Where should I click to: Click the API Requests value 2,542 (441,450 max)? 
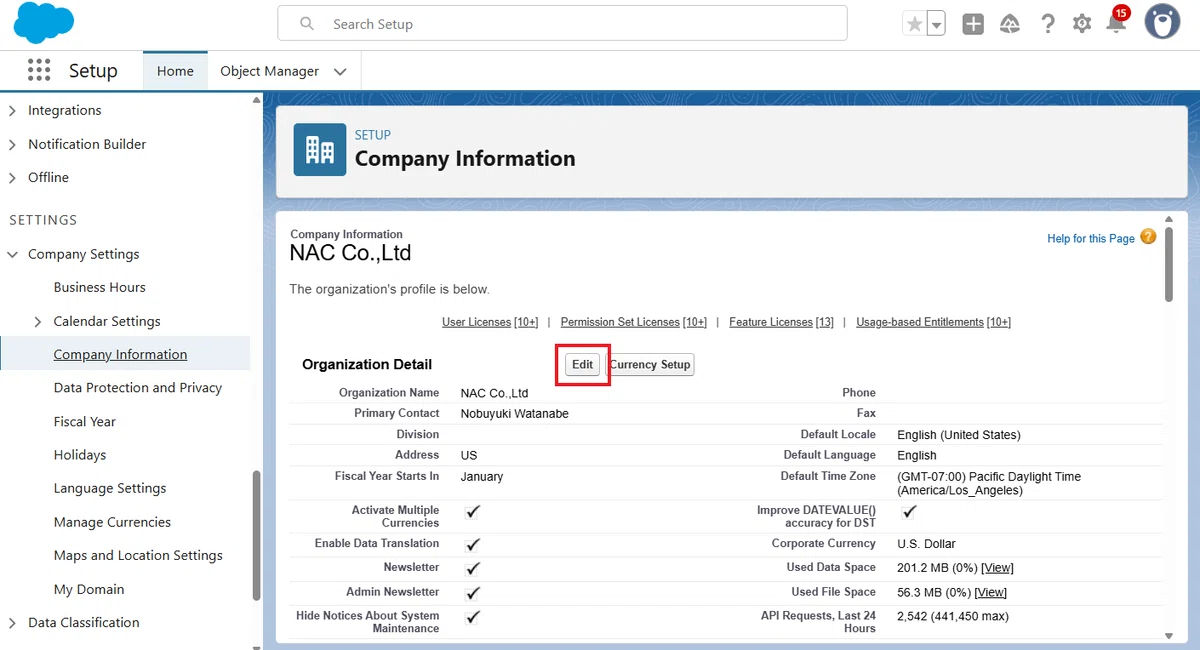tap(953, 616)
